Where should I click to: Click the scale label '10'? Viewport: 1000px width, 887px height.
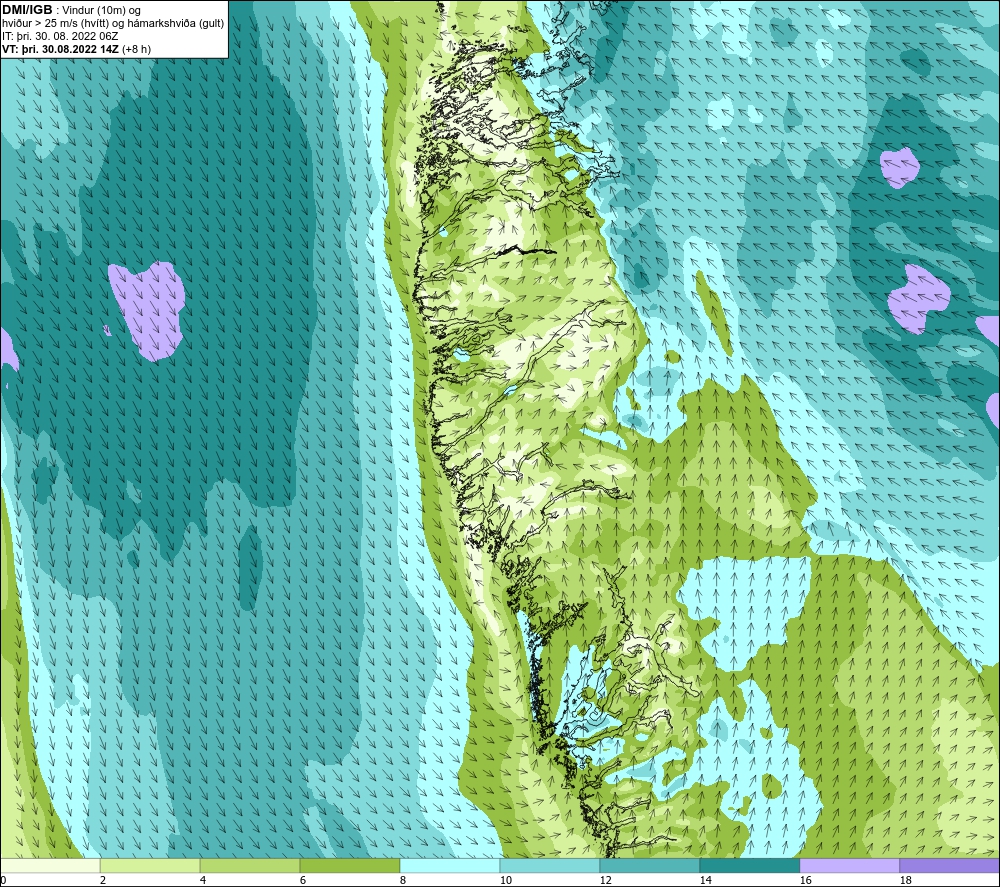506,881
